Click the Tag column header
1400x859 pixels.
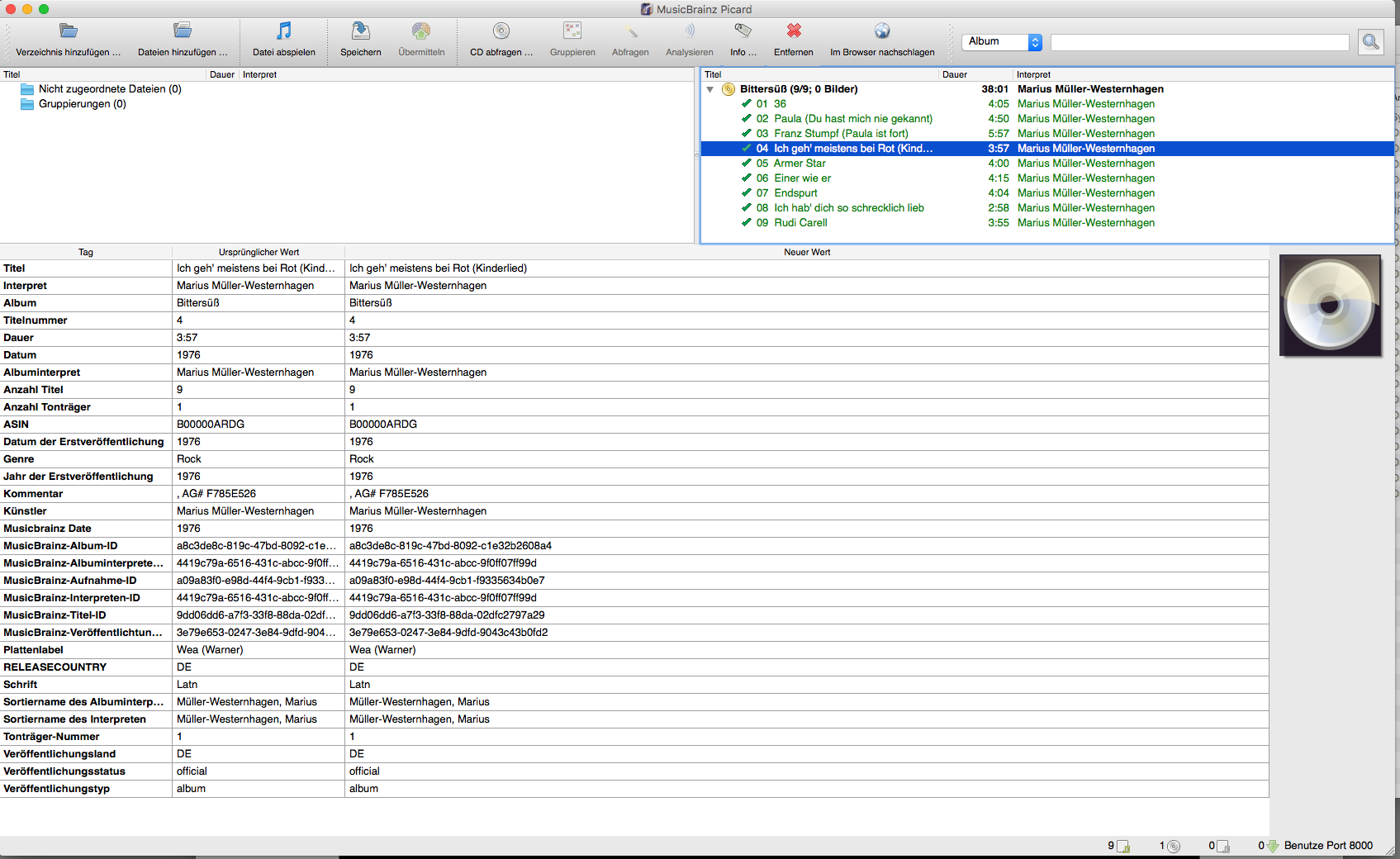[86, 252]
